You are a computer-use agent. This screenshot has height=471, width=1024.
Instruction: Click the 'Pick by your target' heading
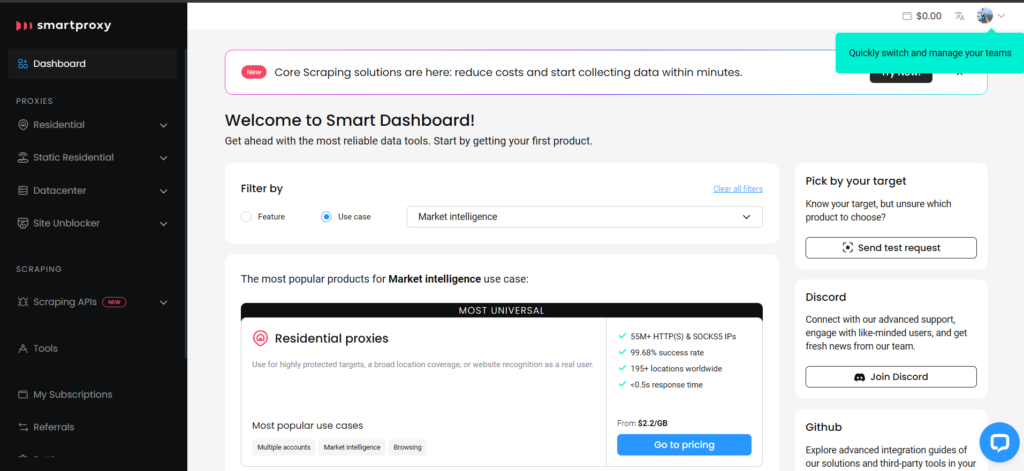(x=856, y=181)
